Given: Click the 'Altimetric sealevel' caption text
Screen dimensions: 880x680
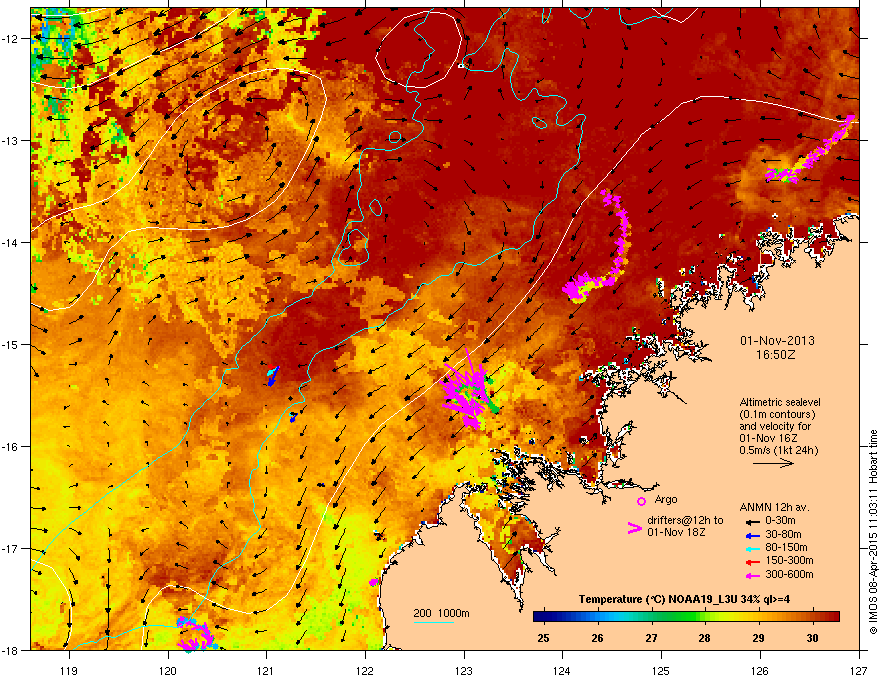Looking at the screenshot, I should coord(780,402).
